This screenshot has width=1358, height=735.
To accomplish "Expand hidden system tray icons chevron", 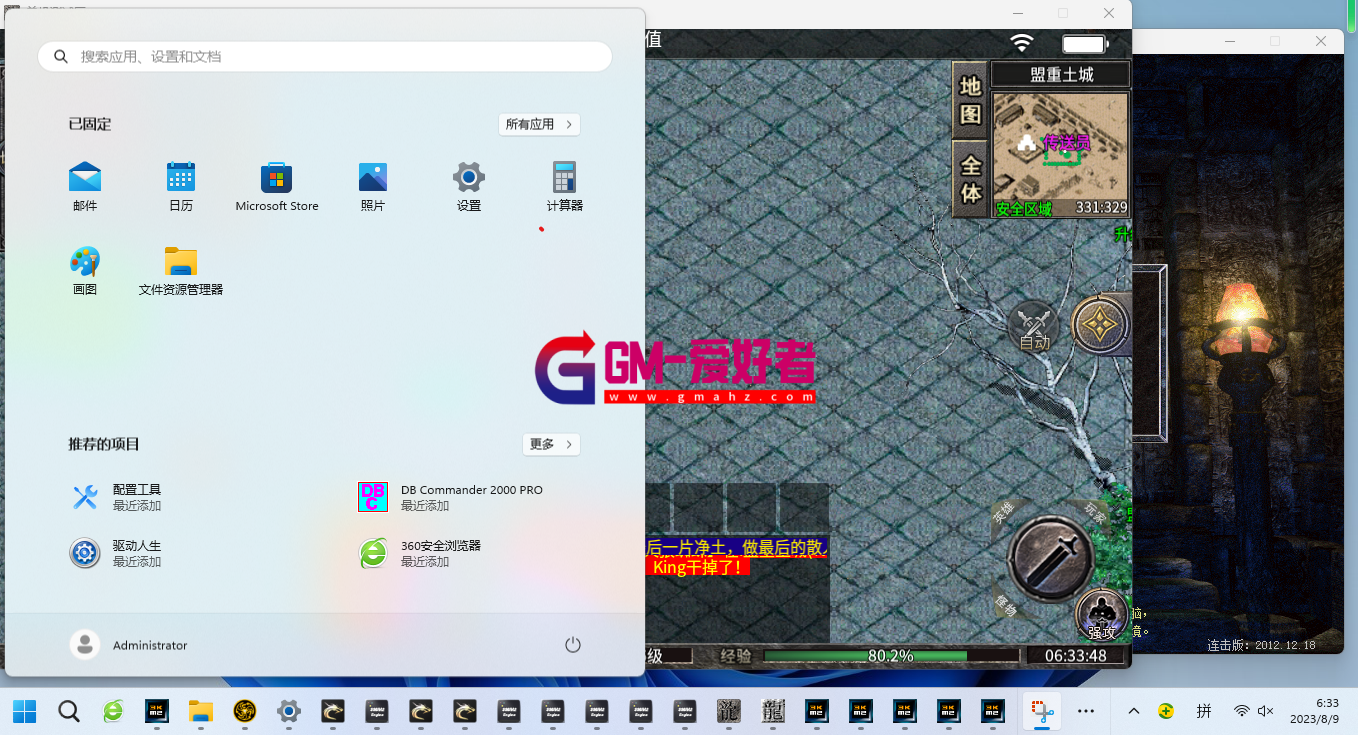I will pos(1134,711).
